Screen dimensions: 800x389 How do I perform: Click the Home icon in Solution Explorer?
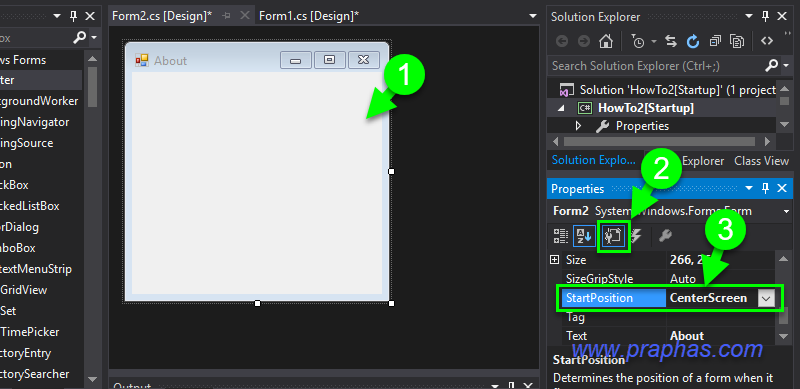pos(606,41)
